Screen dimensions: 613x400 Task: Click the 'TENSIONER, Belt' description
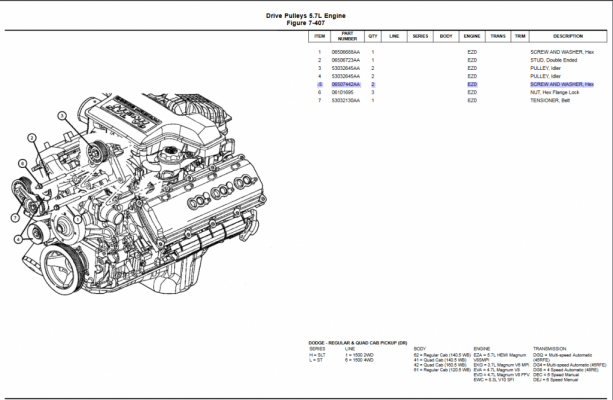(550, 100)
